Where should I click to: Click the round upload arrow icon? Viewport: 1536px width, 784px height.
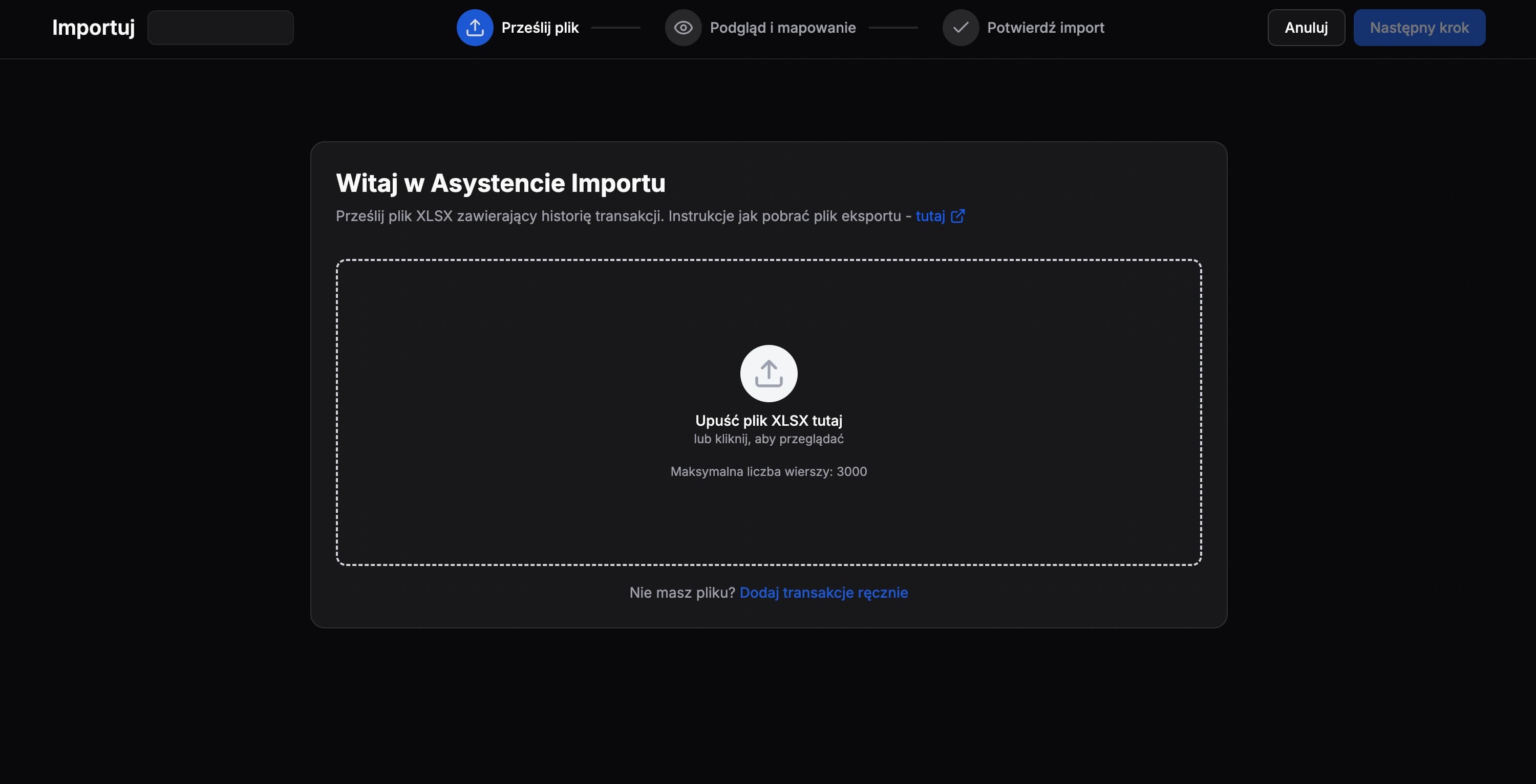pyautogui.click(x=769, y=373)
